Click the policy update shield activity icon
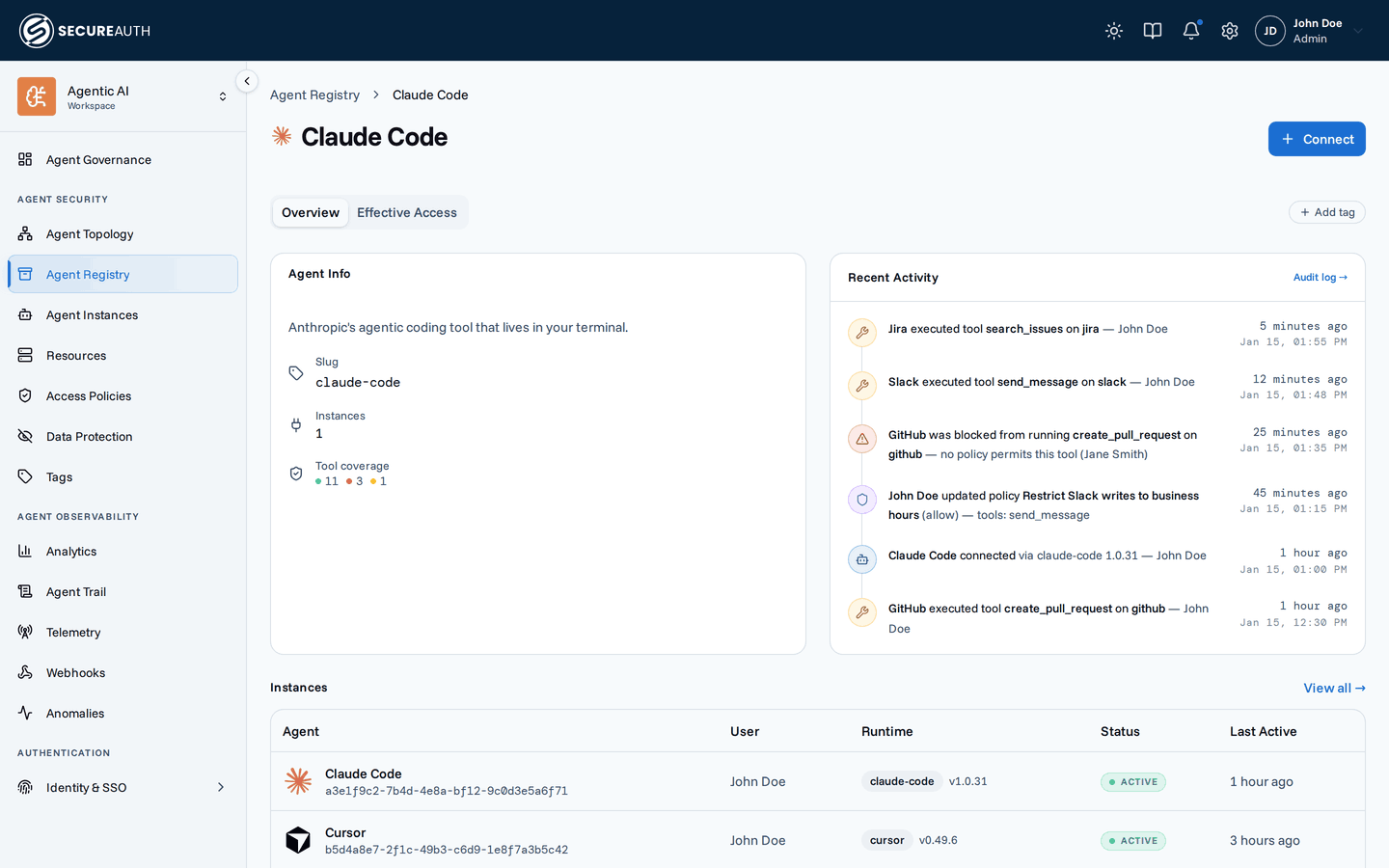This screenshot has height=868, width=1389. click(x=862, y=500)
